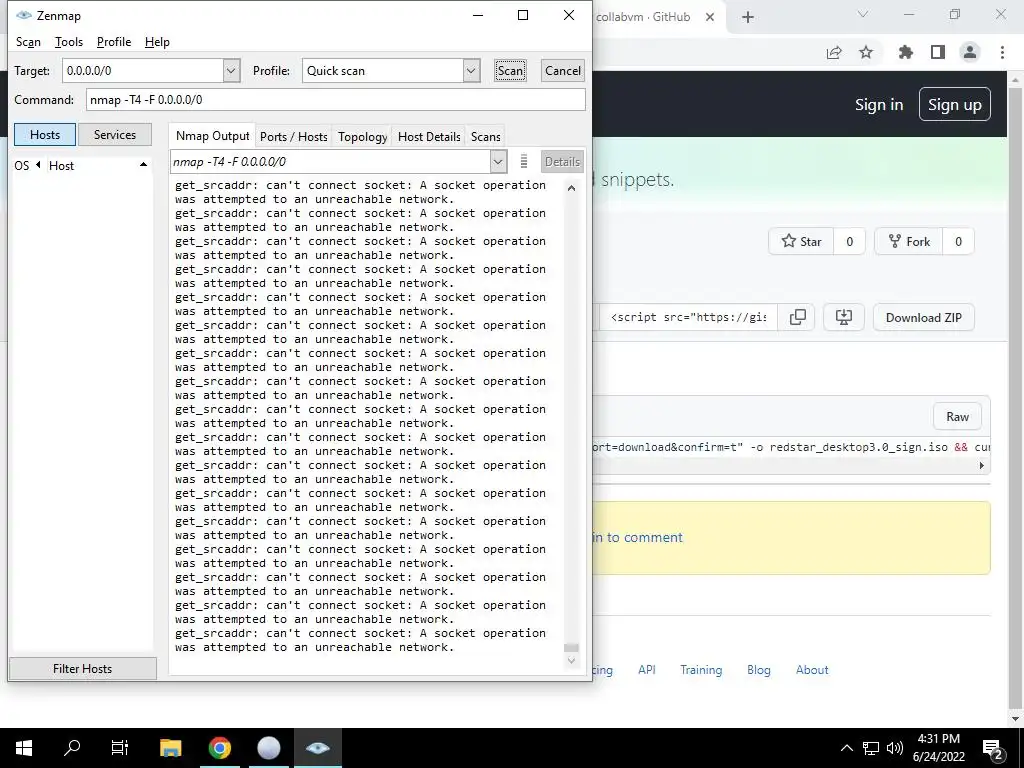1024x768 pixels.
Task: Fork the gist with the Fork button
Action: [x=909, y=242]
